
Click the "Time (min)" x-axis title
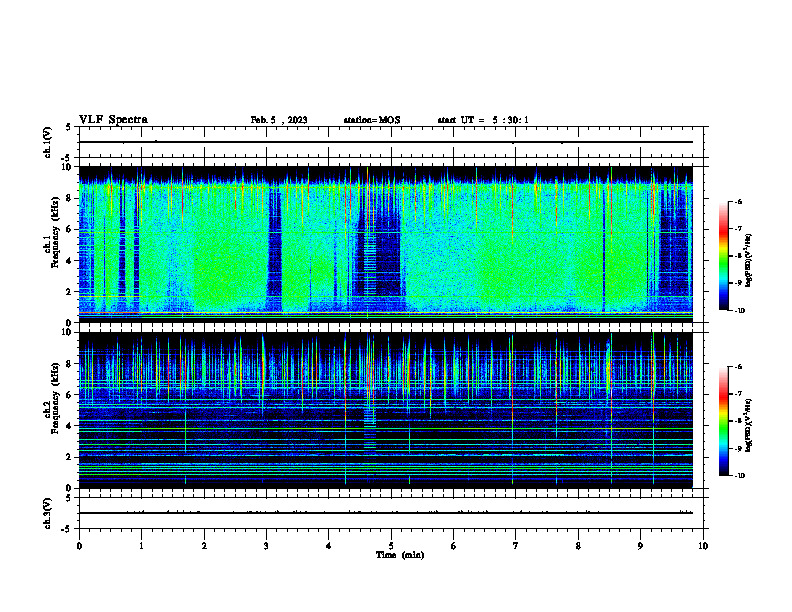[400, 555]
